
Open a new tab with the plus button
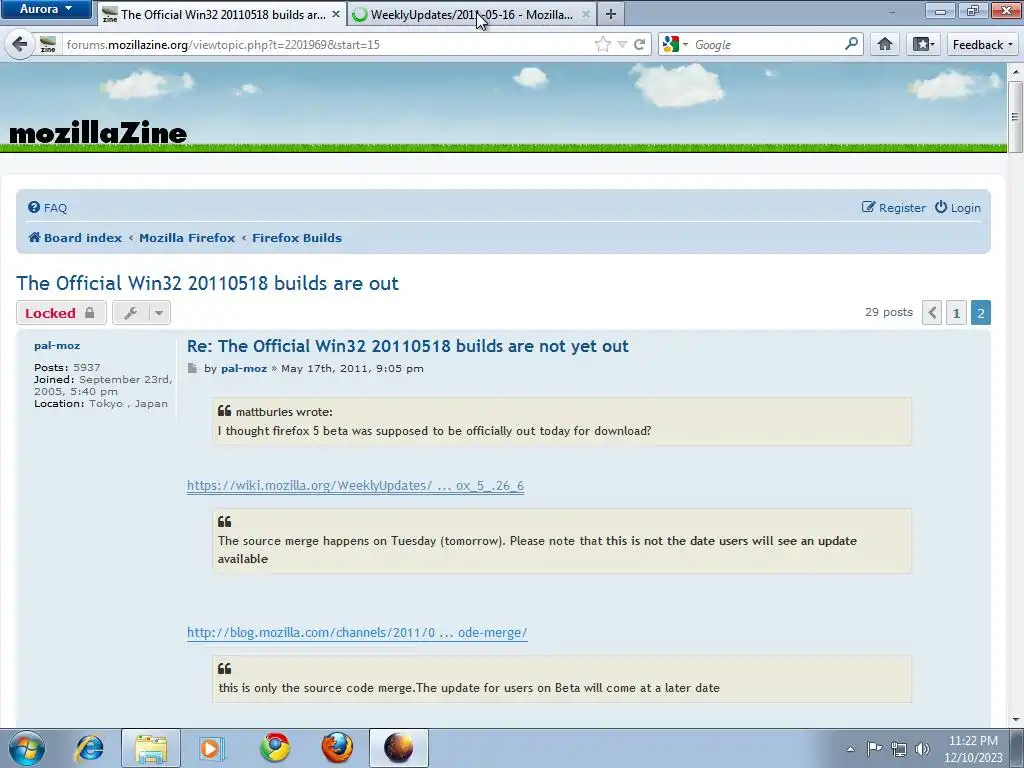pos(611,14)
